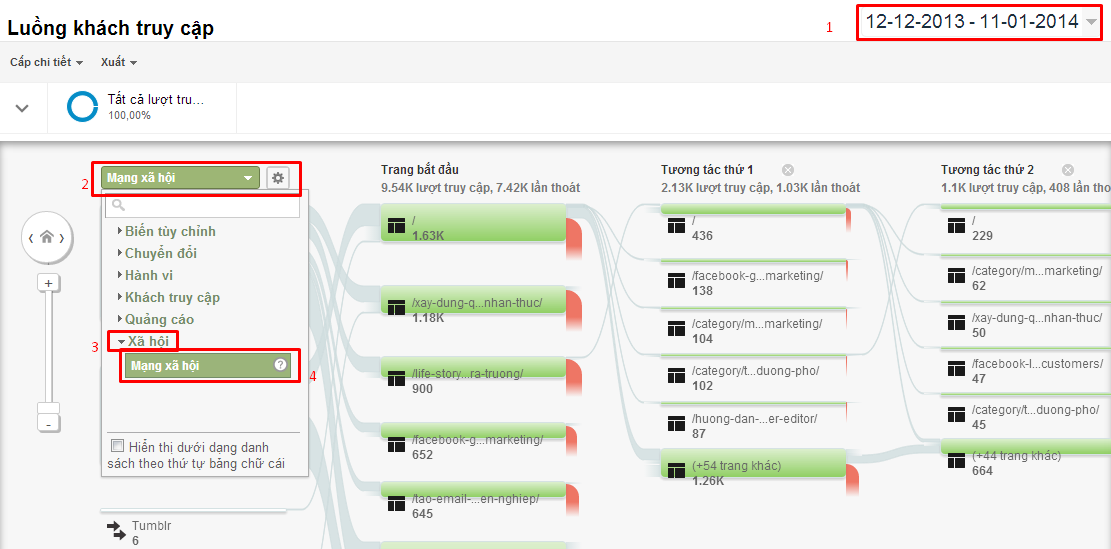Viewport: 1111px width, 549px height.
Task: Click the home icon in navigation control
Action: point(47,238)
